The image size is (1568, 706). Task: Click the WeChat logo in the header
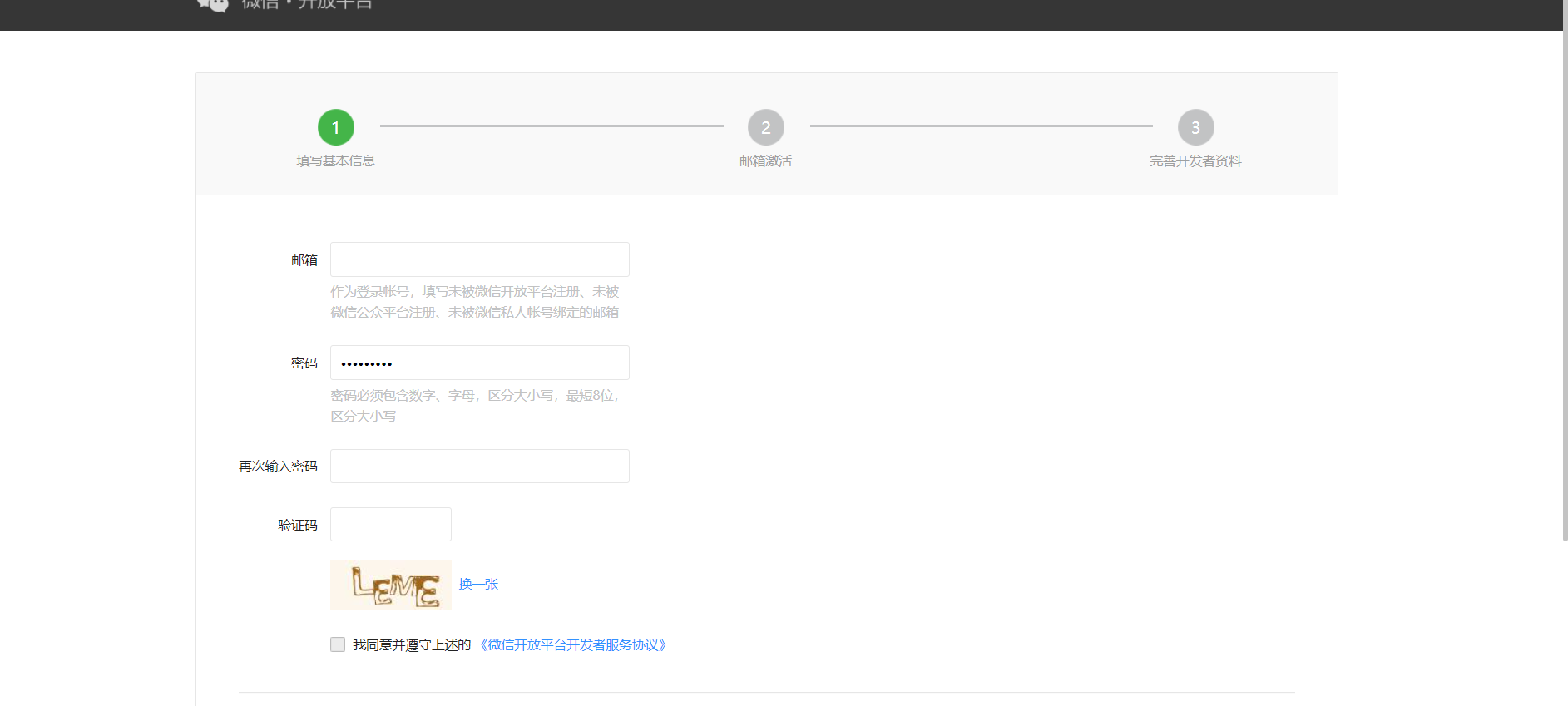pos(213,5)
